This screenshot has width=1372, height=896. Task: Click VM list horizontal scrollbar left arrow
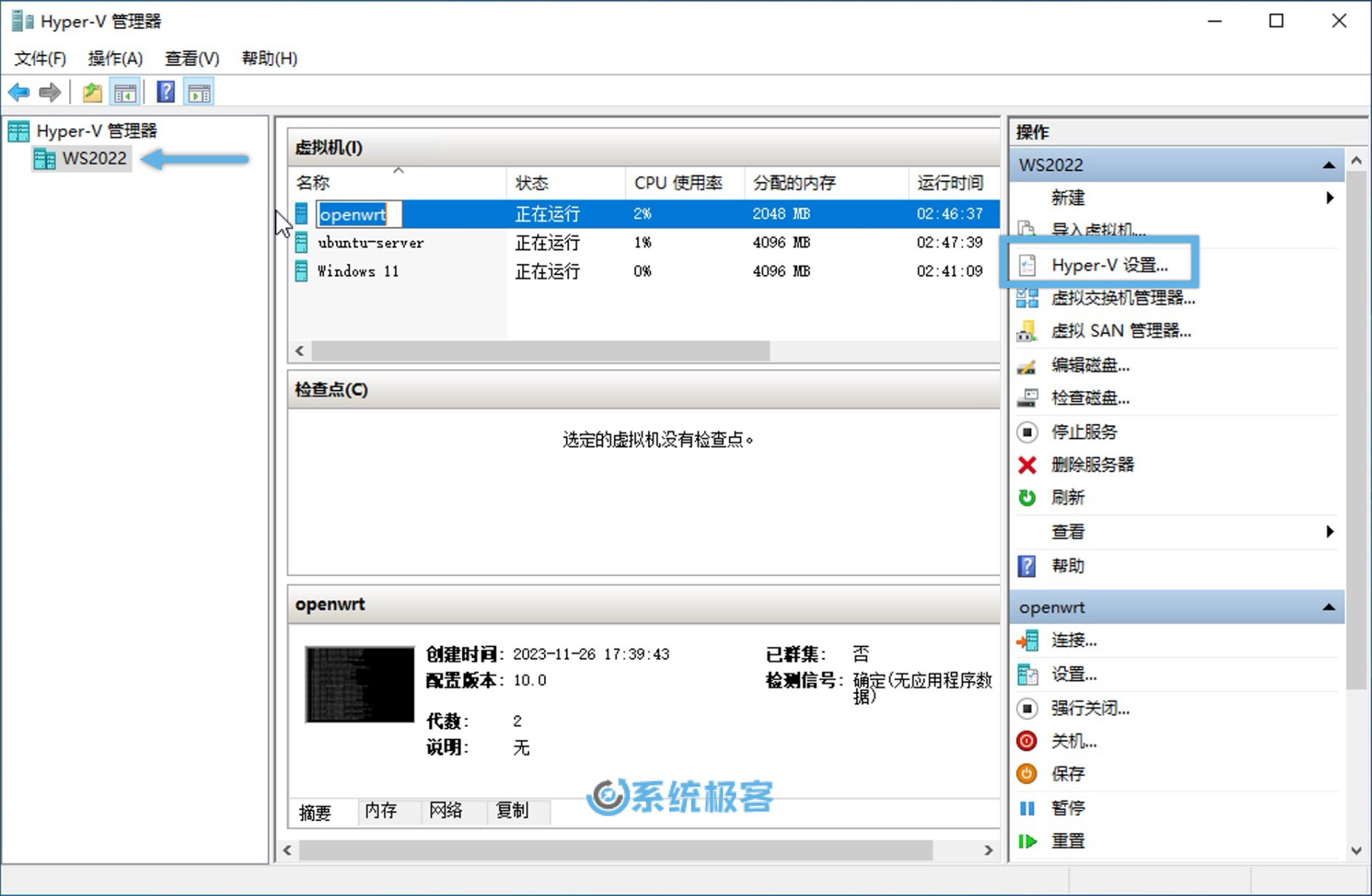(300, 351)
